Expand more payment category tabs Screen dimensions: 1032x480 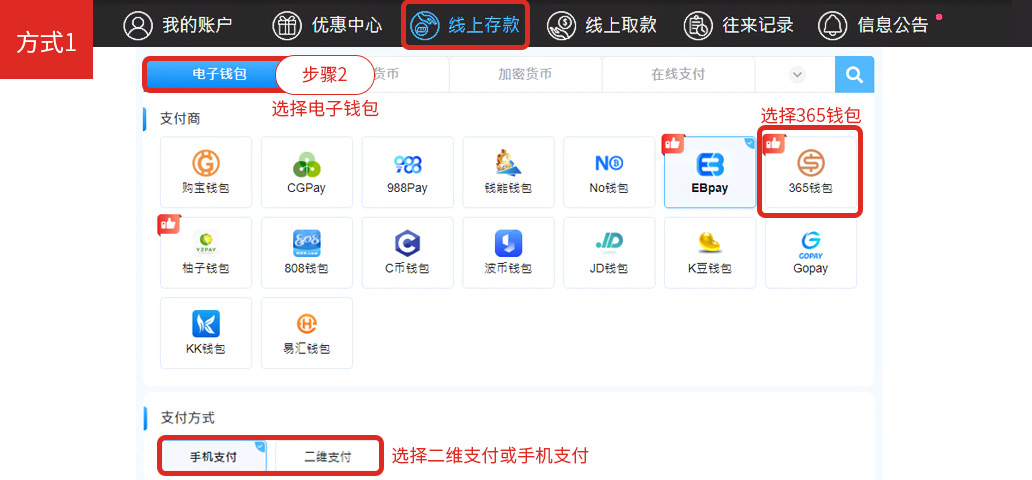[797, 74]
